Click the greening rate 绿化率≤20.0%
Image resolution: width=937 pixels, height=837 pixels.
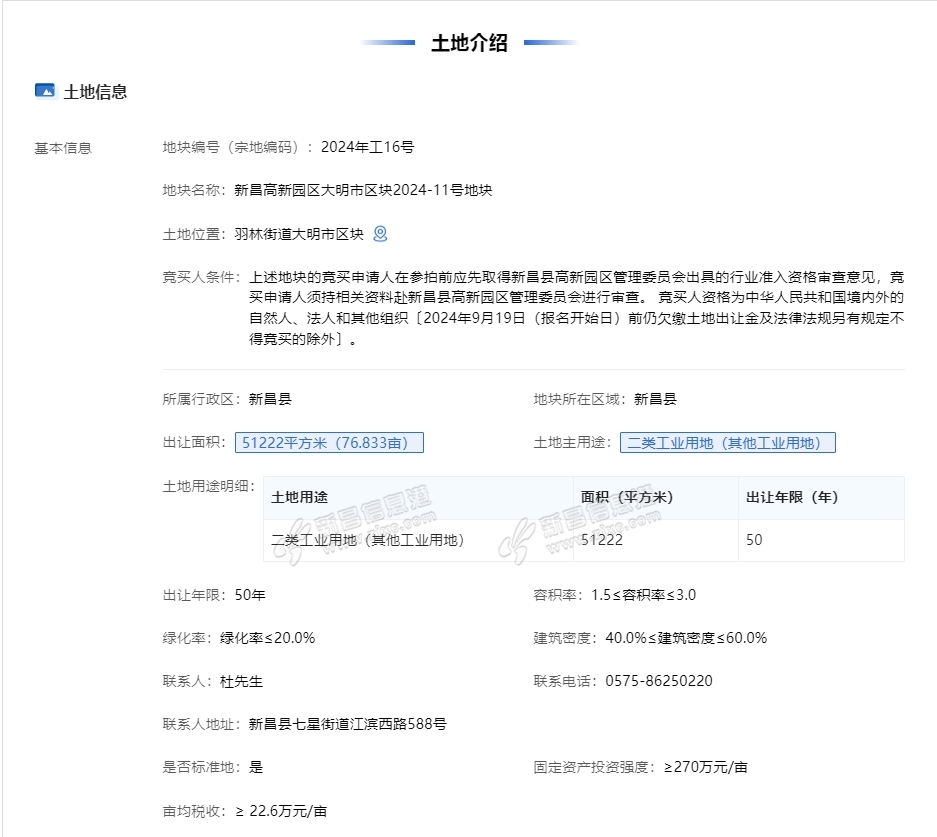pos(267,638)
